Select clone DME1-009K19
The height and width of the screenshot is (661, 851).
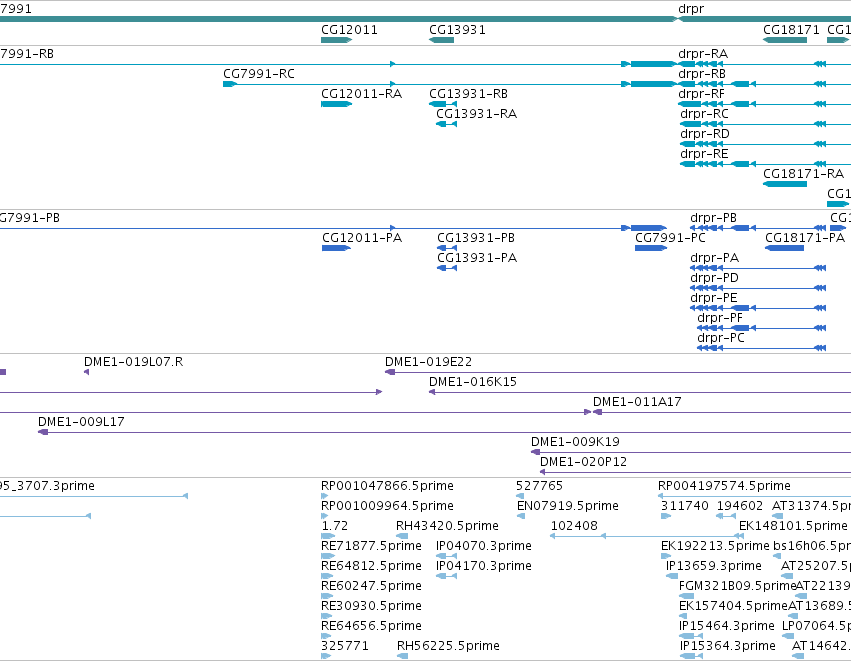(575, 443)
